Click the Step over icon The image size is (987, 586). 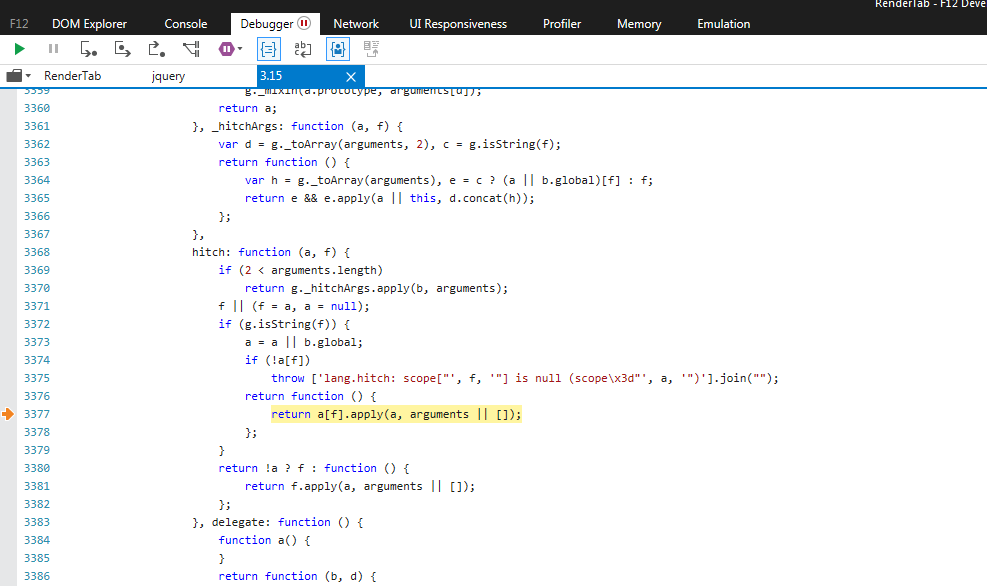[x=122, y=49]
